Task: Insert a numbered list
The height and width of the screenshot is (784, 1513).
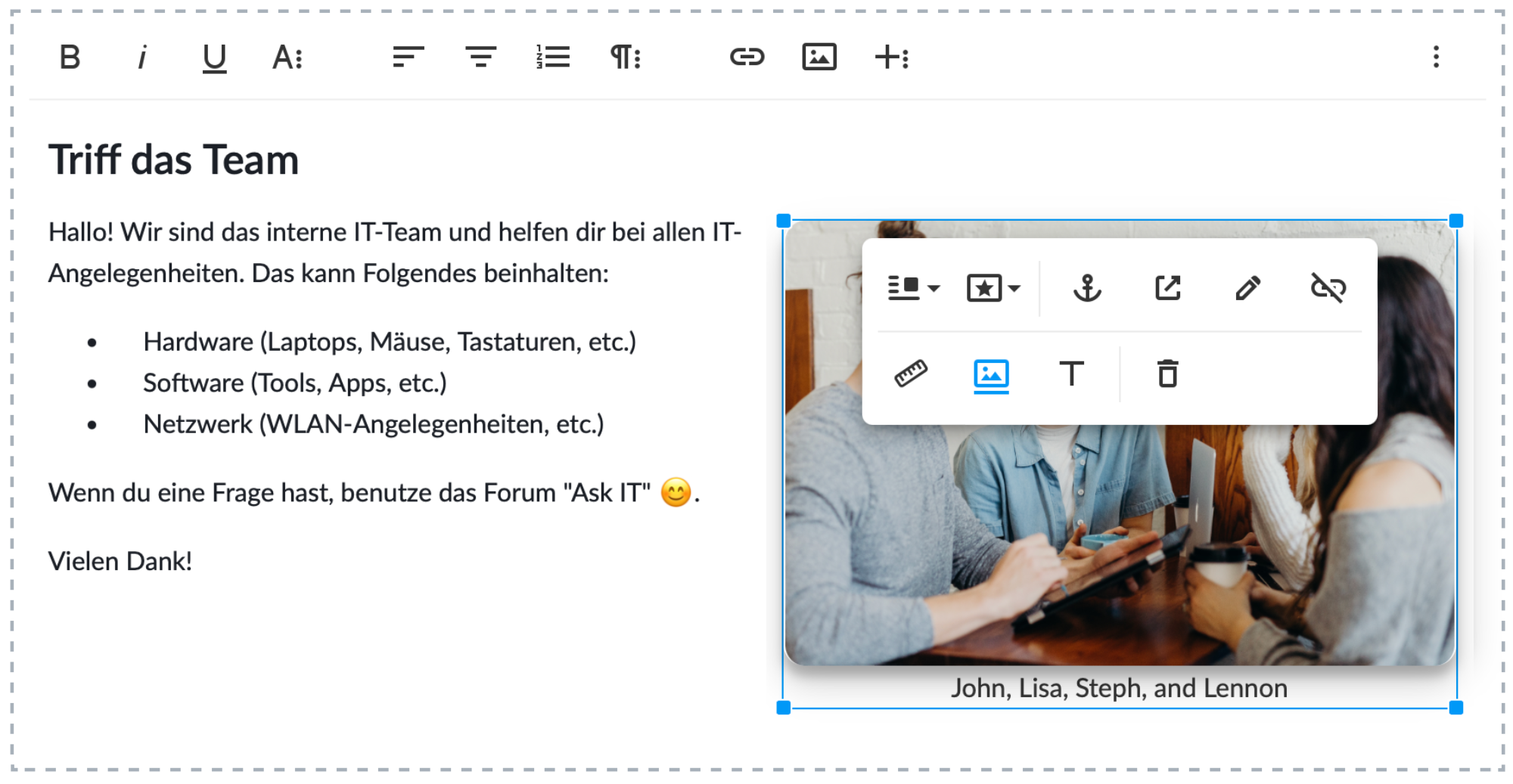Action: point(553,57)
